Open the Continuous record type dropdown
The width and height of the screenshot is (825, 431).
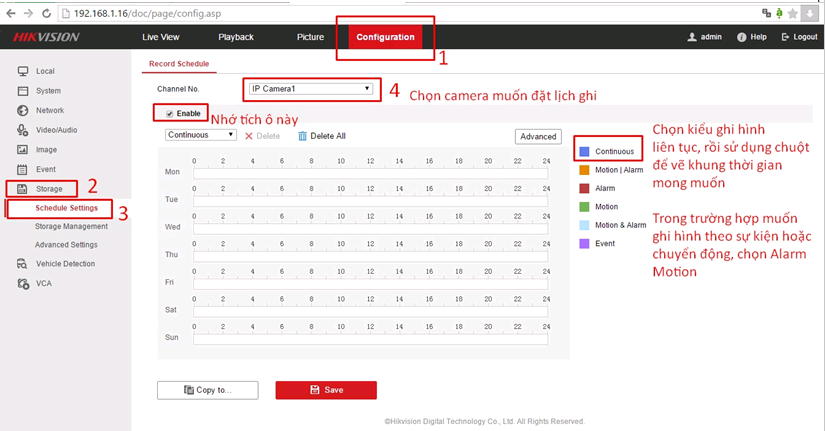coord(201,135)
